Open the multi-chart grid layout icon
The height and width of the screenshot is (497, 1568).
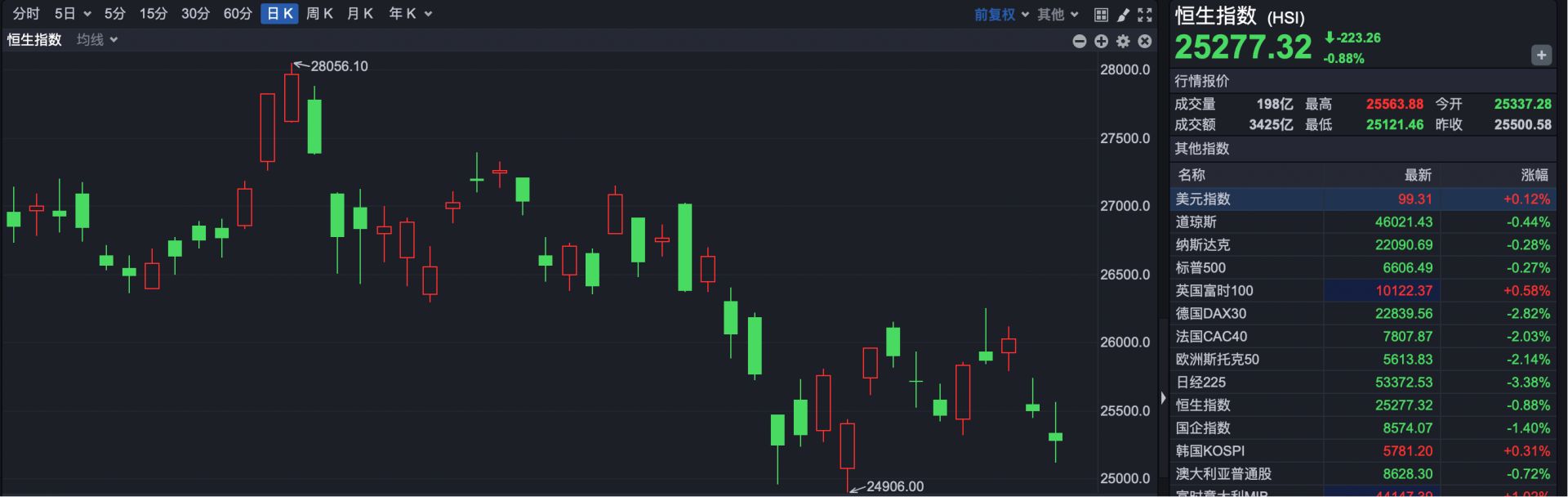tap(1101, 15)
